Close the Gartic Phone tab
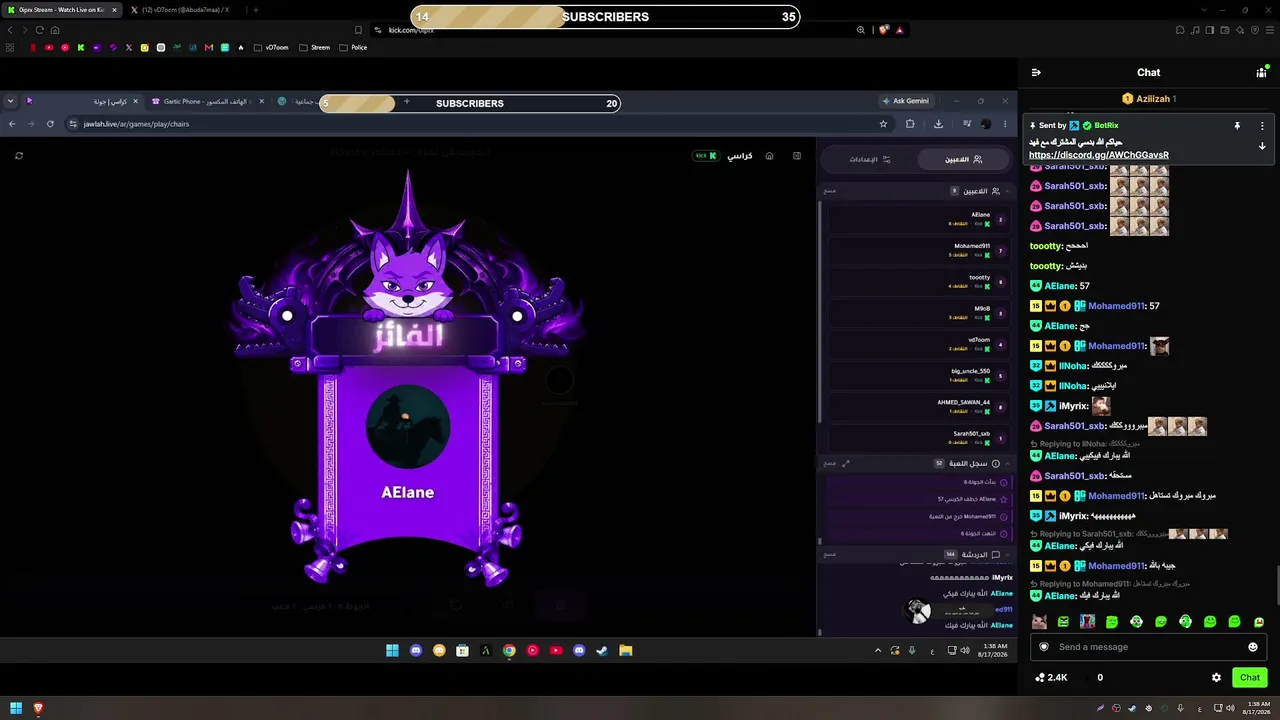The image size is (1280, 720). click(262, 101)
